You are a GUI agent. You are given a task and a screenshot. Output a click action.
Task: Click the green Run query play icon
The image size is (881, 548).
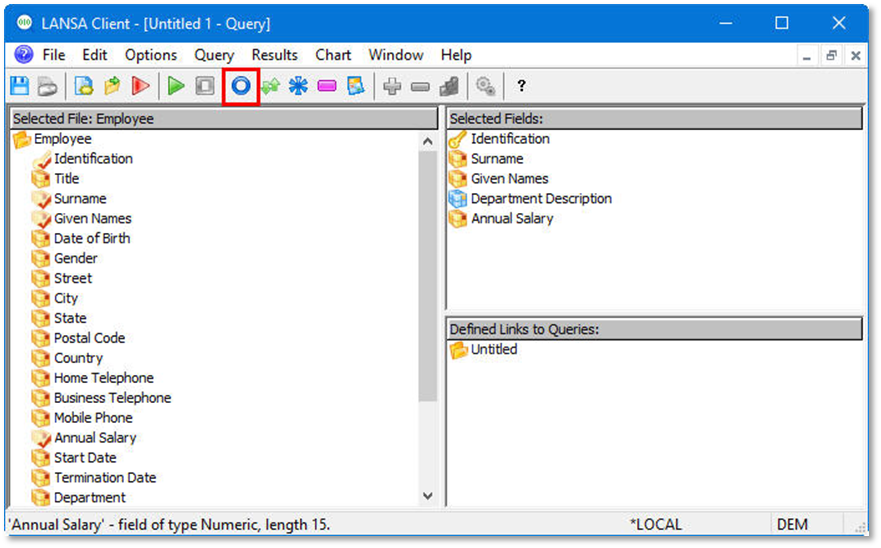click(x=176, y=86)
